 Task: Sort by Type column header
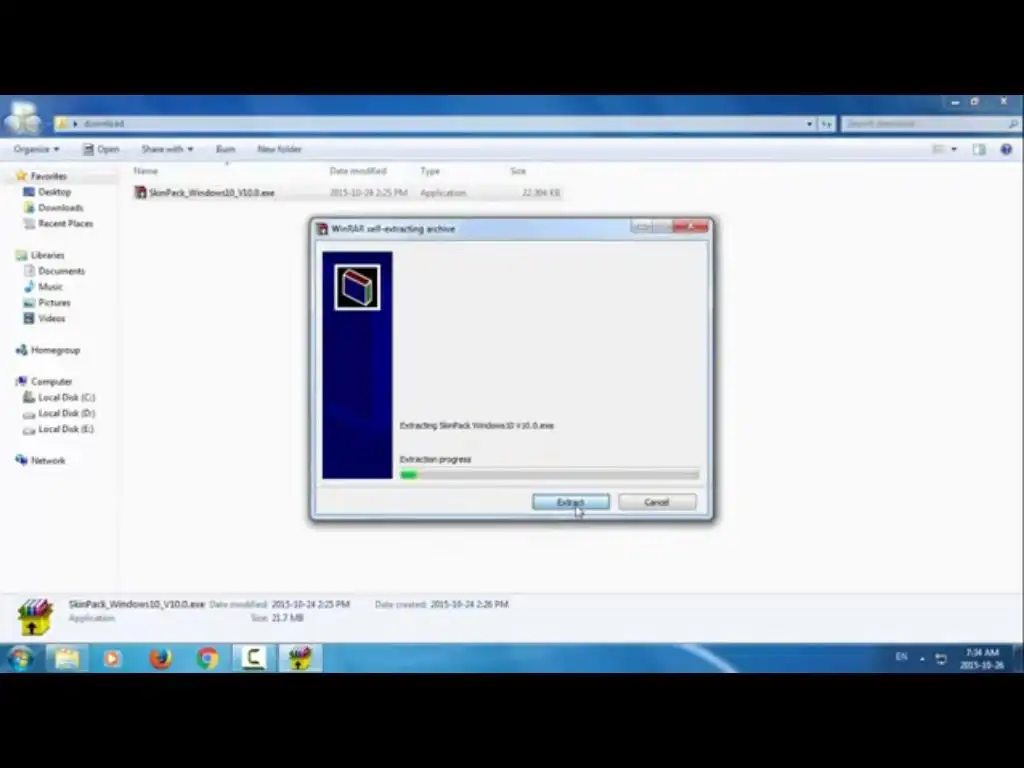click(x=430, y=171)
